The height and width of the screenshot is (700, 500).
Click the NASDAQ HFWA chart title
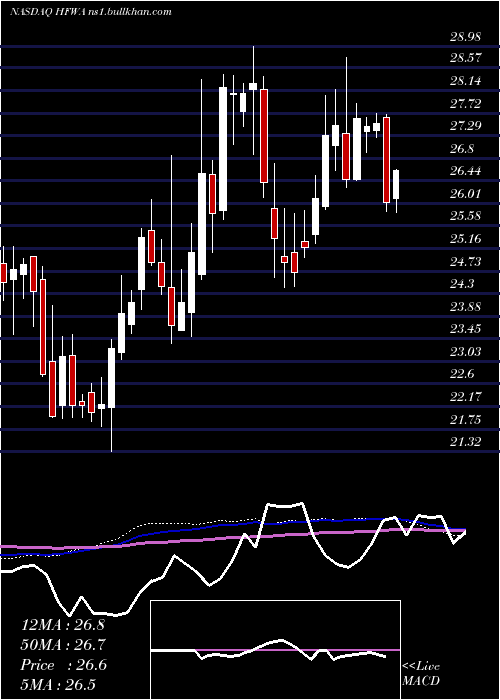[x=90, y=12]
